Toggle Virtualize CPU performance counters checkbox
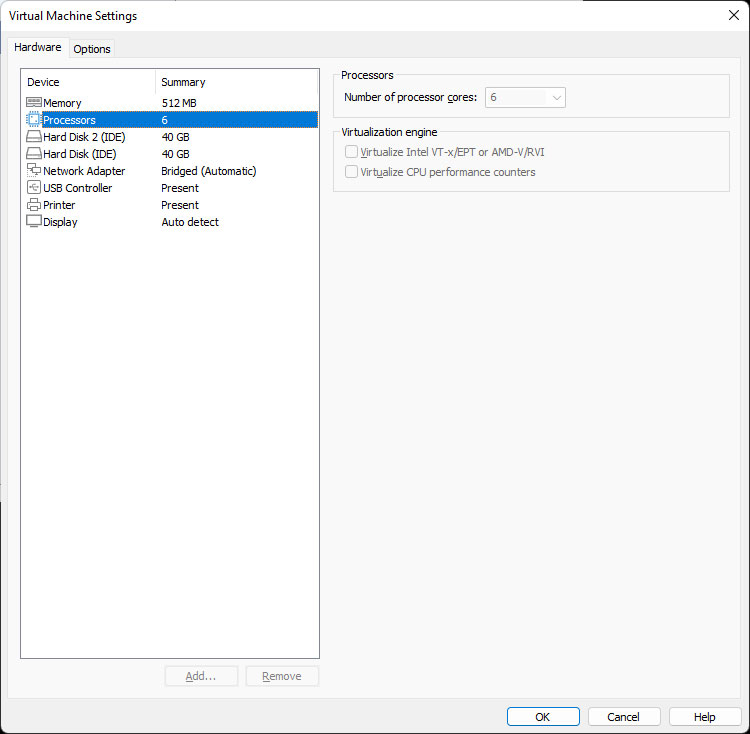The height and width of the screenshot is (734, 750). (x=351, y=172)
